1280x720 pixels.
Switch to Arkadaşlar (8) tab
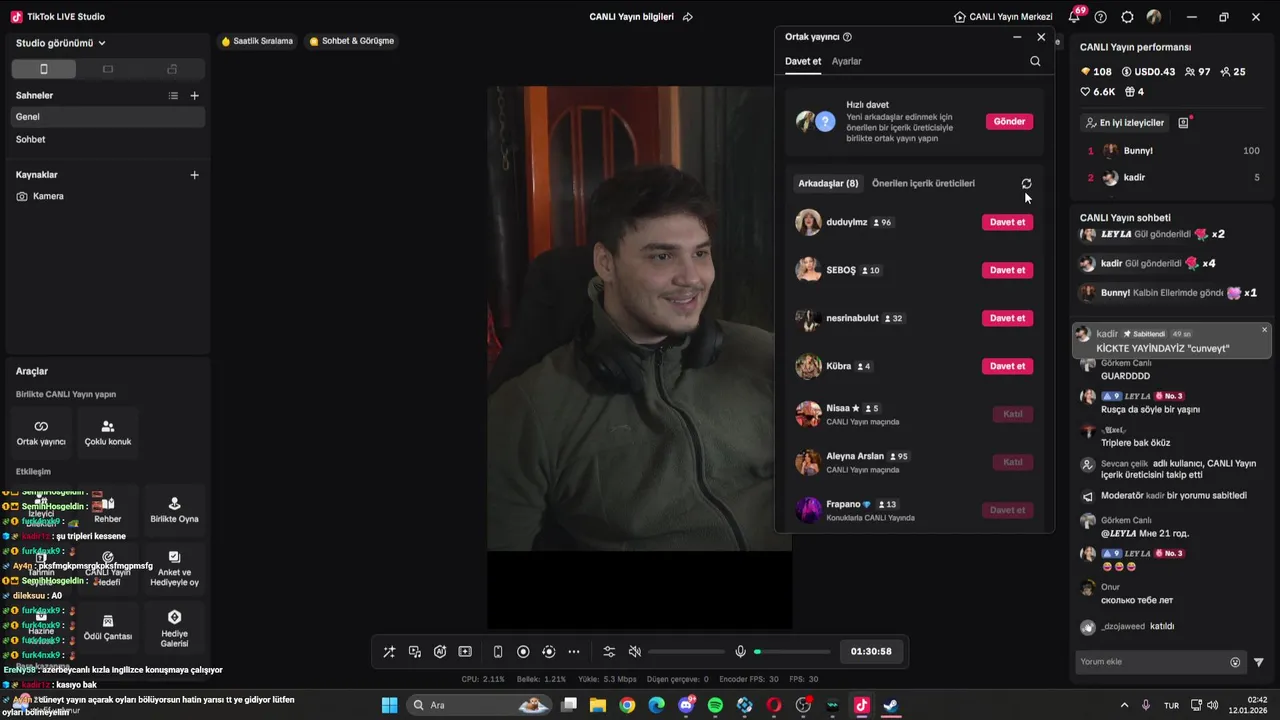coord(828,183)
